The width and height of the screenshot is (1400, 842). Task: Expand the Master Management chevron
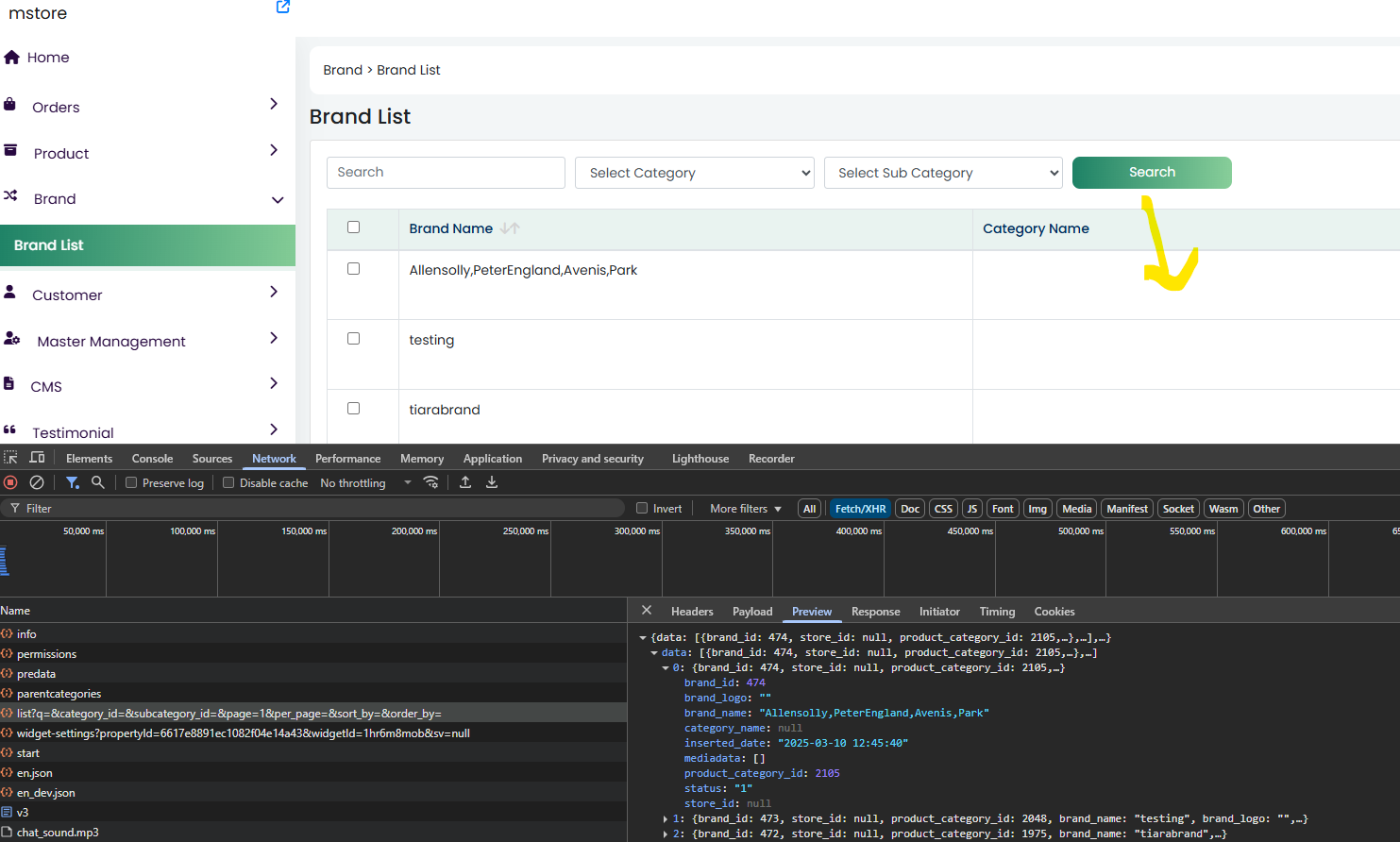pos(274,338)
